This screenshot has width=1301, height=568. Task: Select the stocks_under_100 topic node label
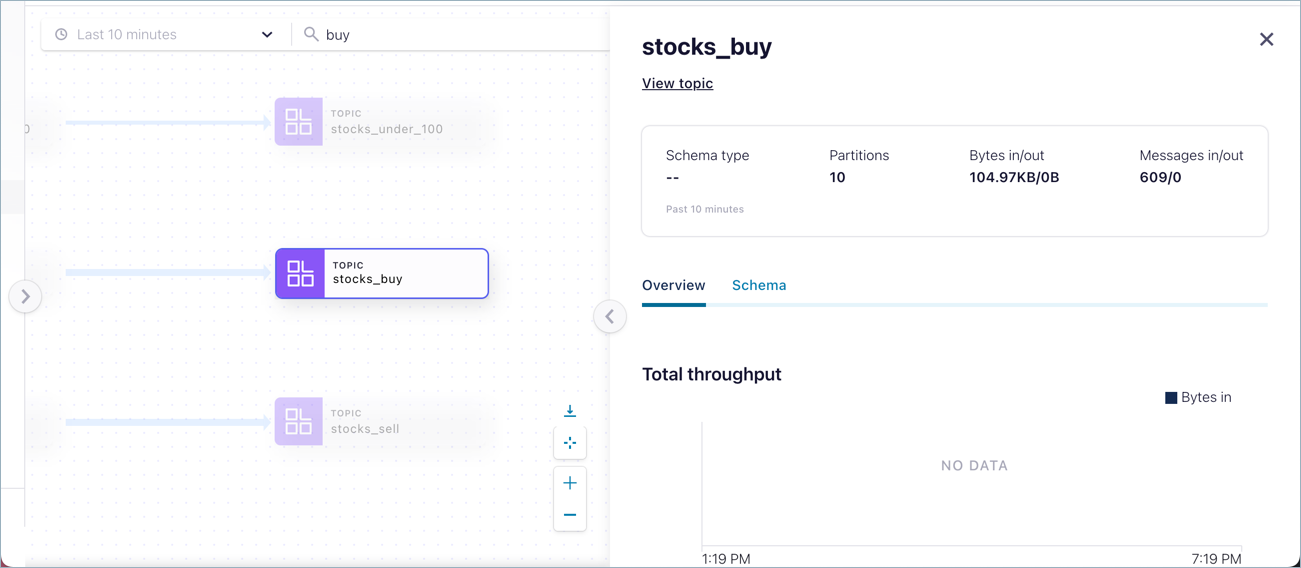(x=386, y=129)
